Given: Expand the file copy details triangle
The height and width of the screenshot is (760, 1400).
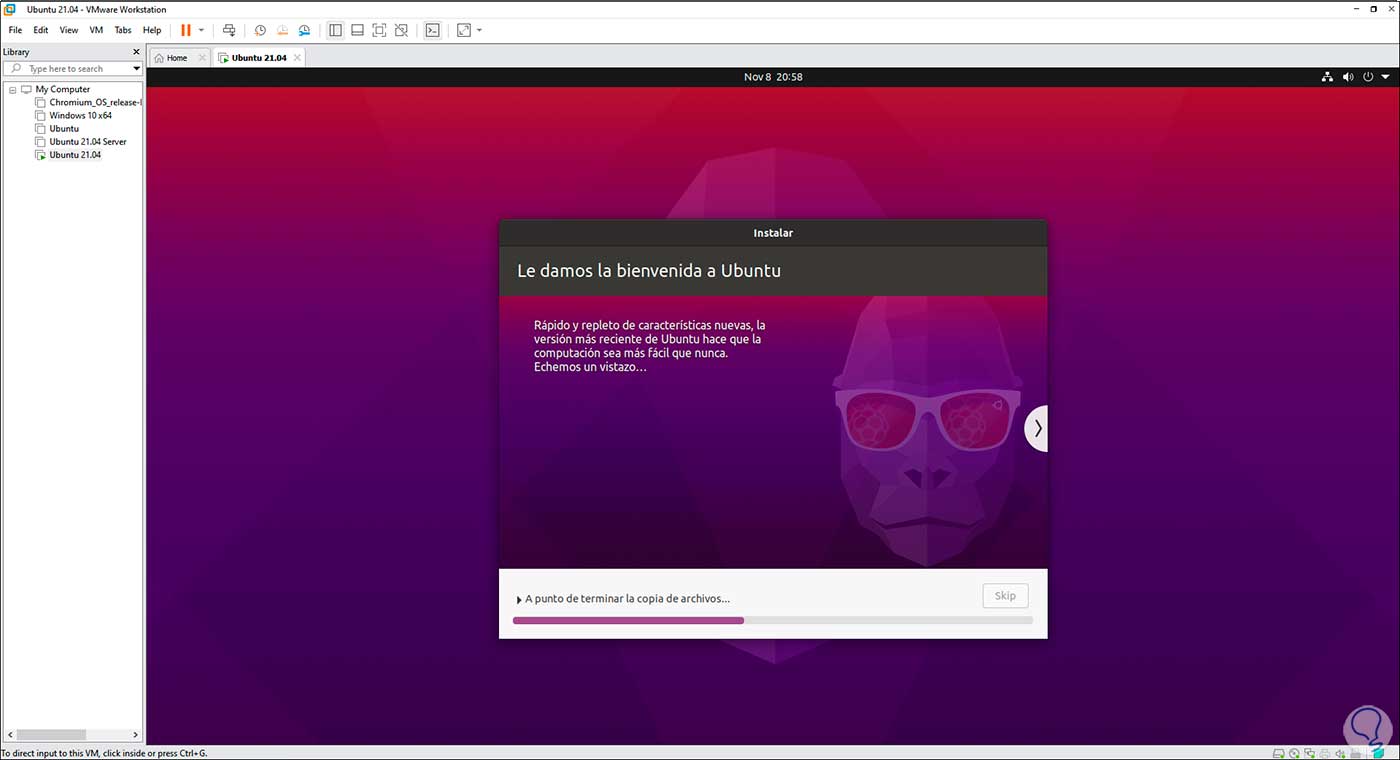Looking at the screenshot, I should [519, 599].
